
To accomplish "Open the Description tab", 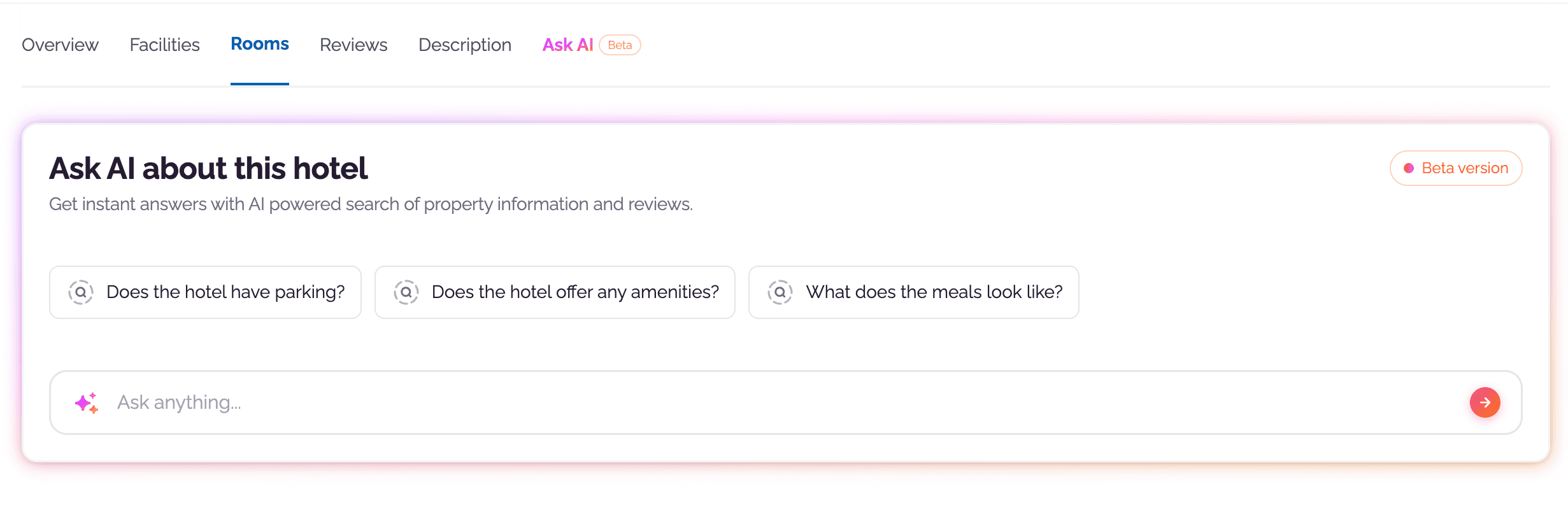I will [x=464, y=45].
